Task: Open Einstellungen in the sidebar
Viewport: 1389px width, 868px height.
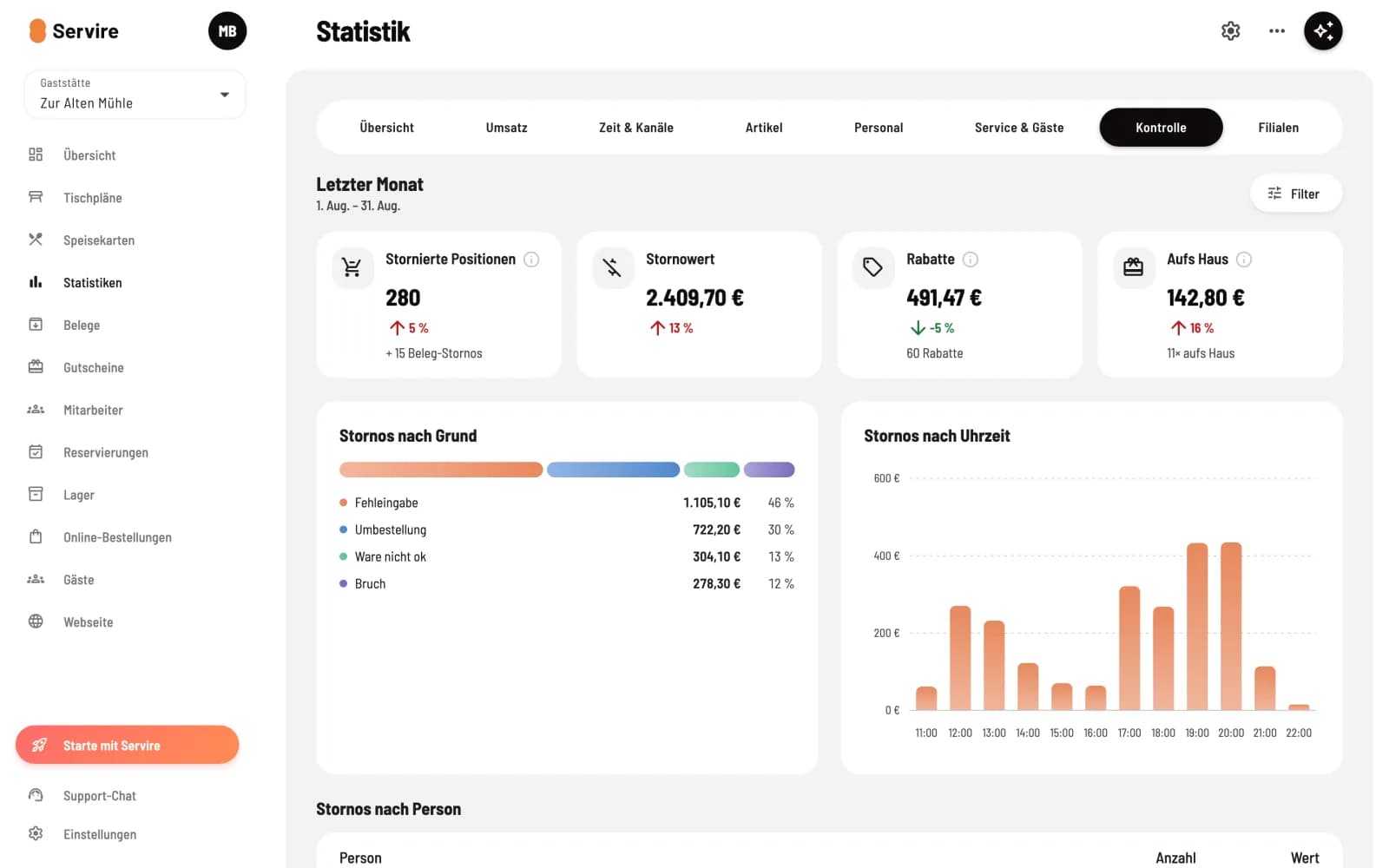Action: click(100, 834)
